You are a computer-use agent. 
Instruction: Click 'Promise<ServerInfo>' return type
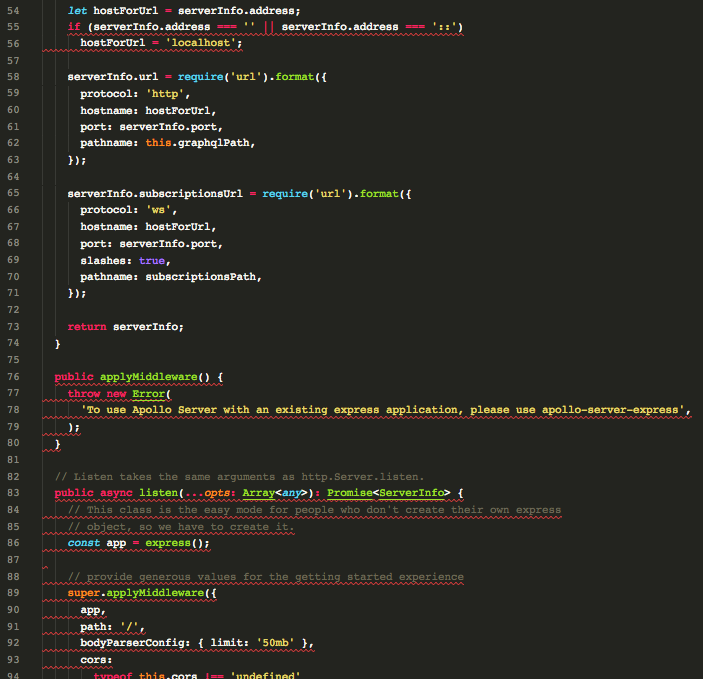point(388,493)
